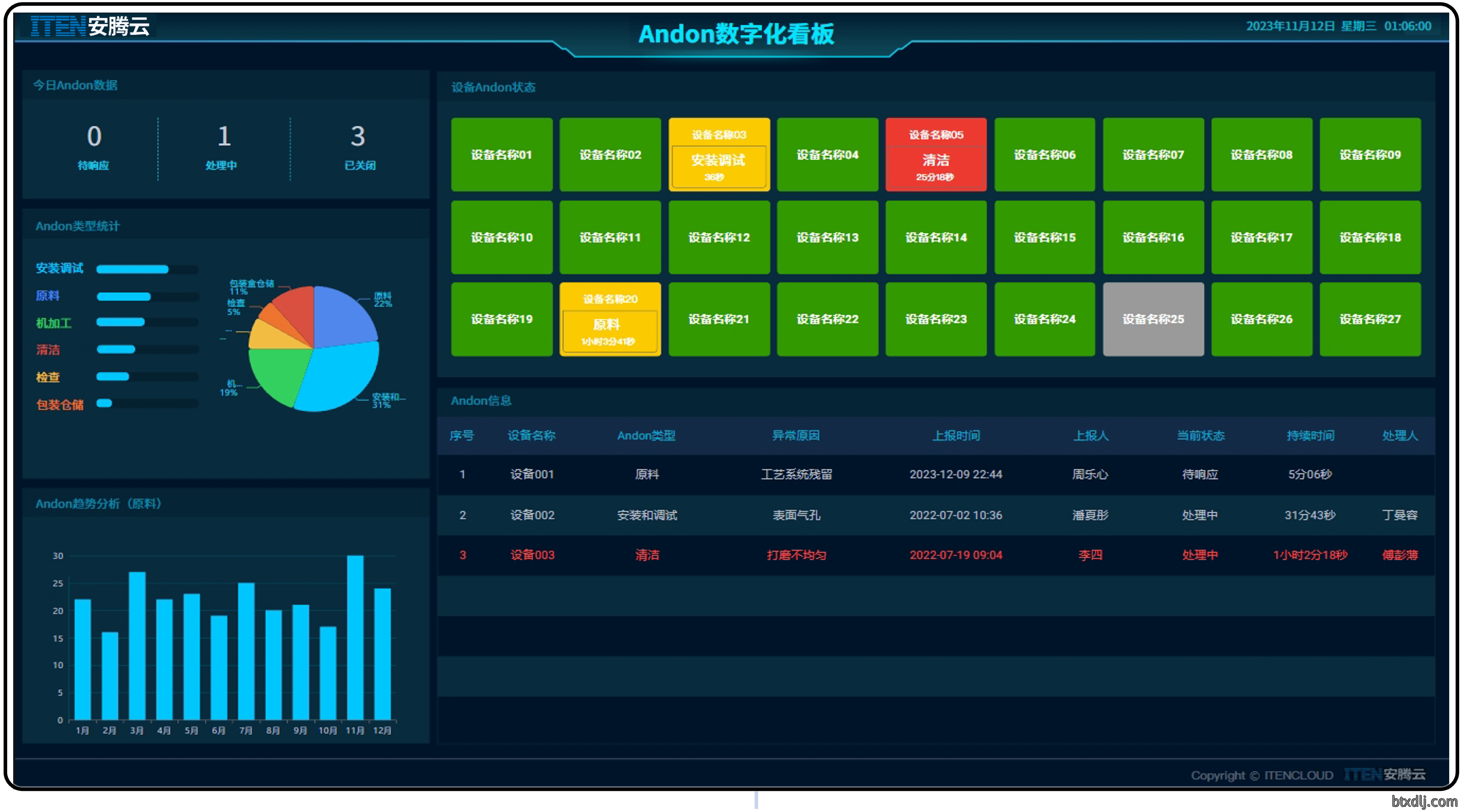Viewport: 1462px width, 812px height.
Task: Click the green 机加工 19% pie slice
Action: tap(276, 374)
